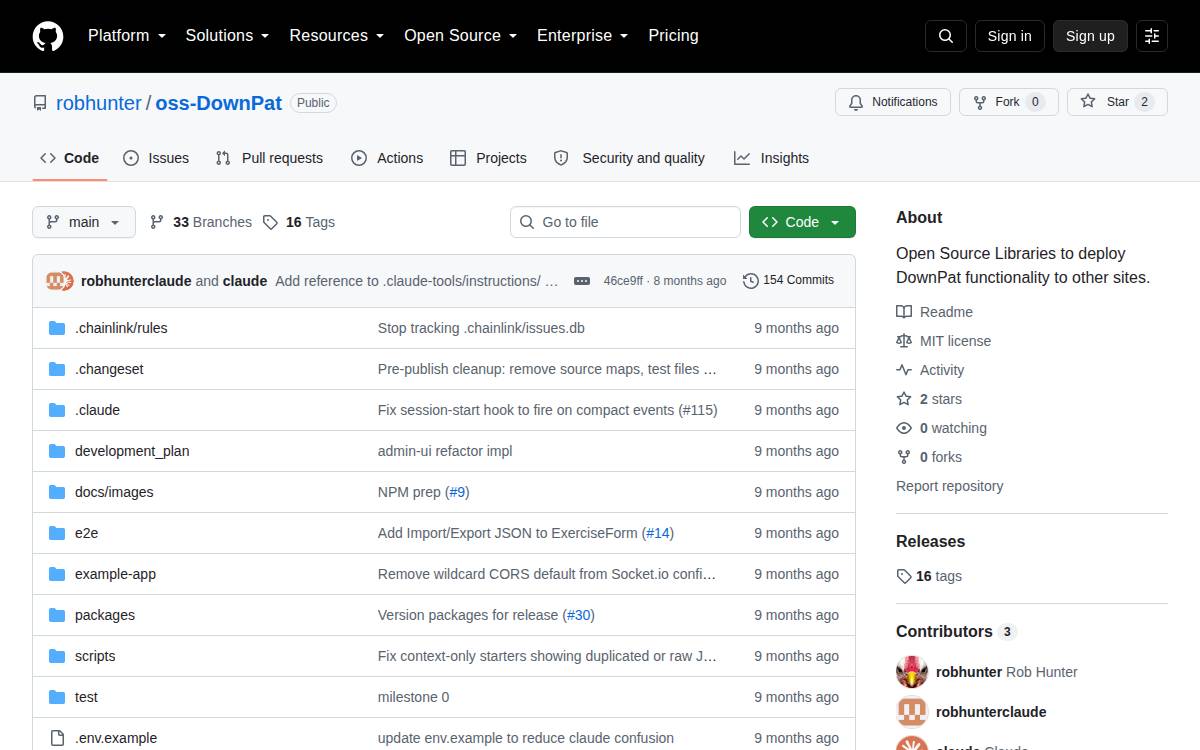The image size is (1200, 750).
Task: Open pull request #115 link
Action: coord(698,410)
